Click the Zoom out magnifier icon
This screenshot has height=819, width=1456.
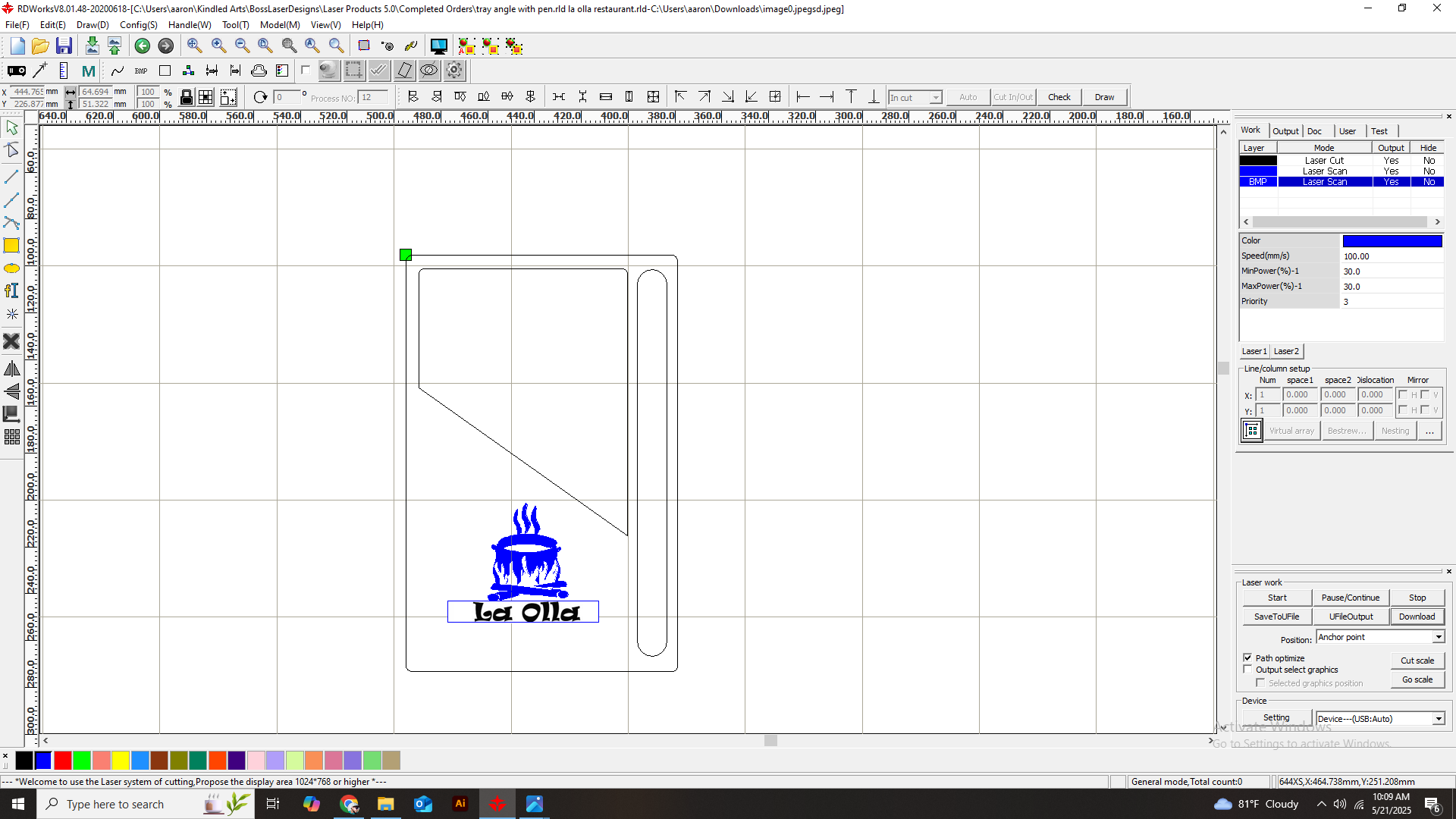click(x=242, y=46)
